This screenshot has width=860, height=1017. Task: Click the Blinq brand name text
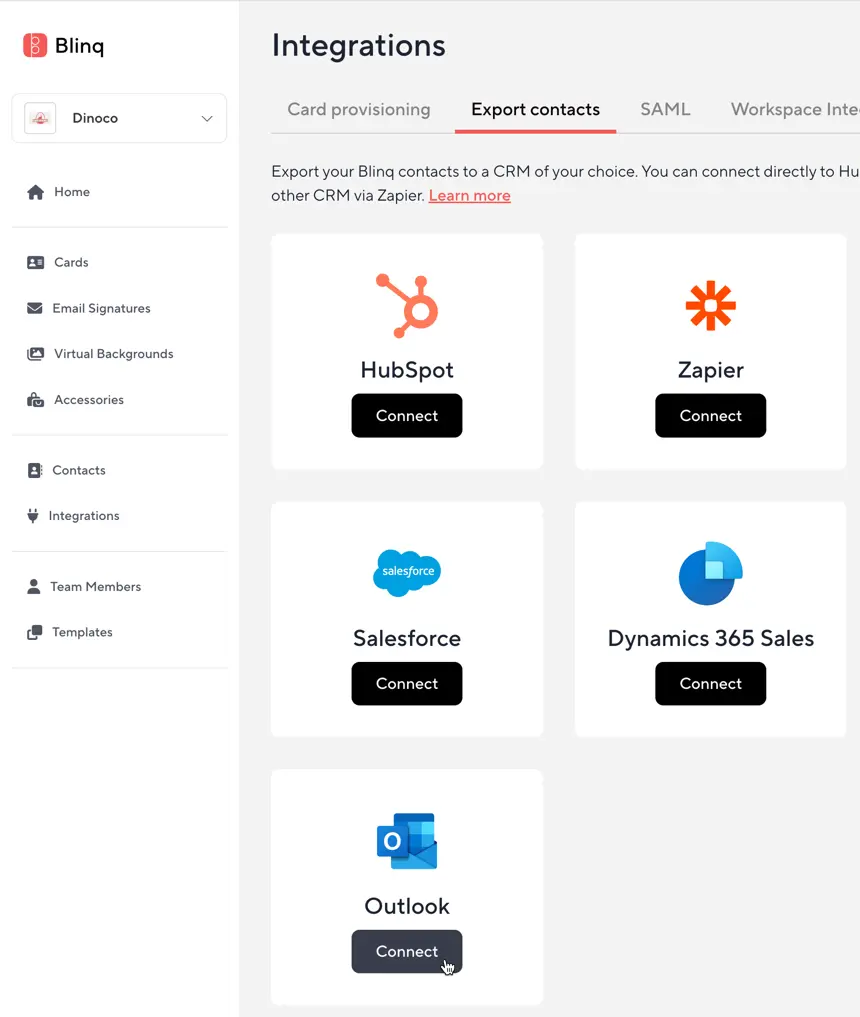[x=79, y=46]
